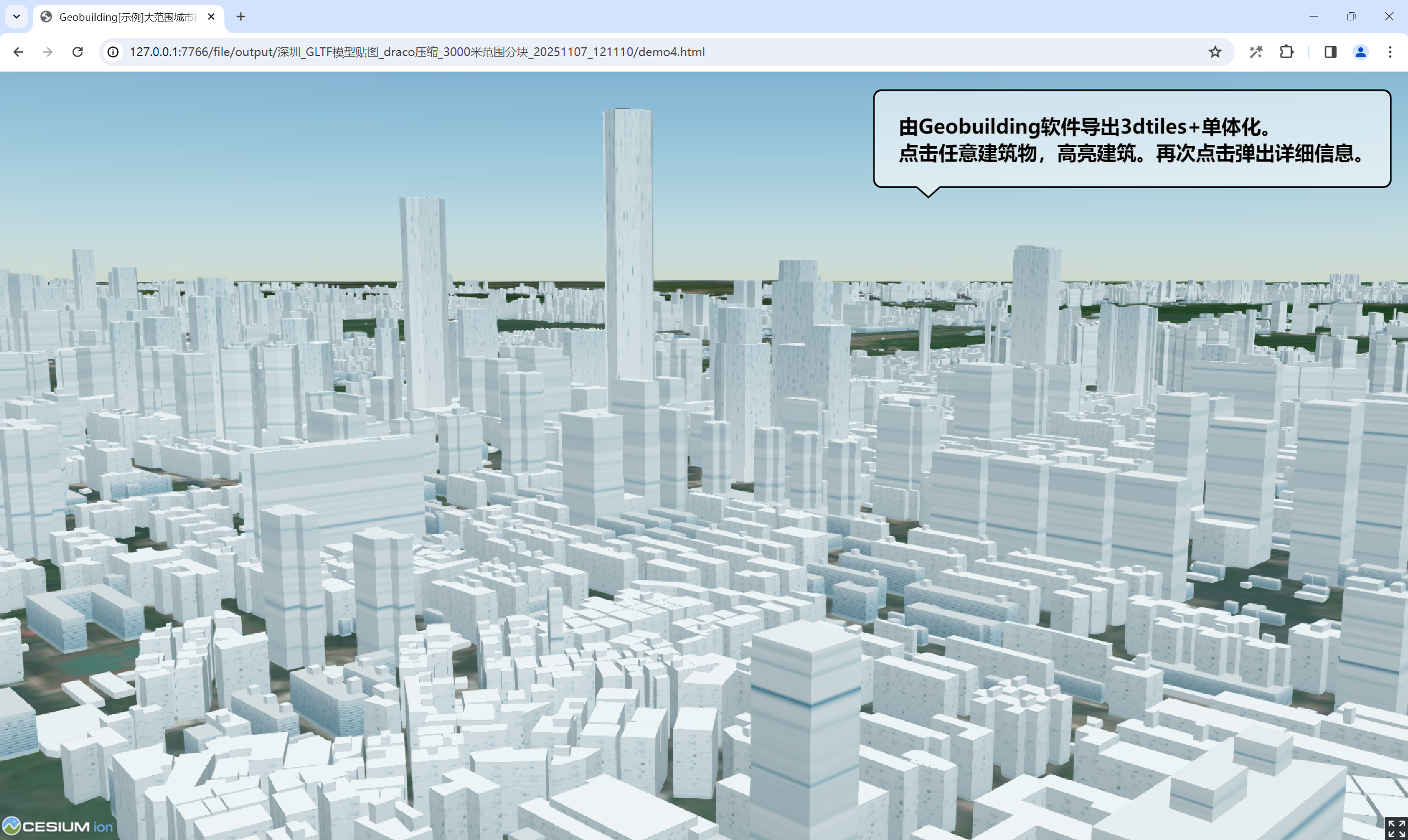The height and width of the screenshot is (840, 1408).
Task: Click the magic wand toolbar icon
Action: click(1256, 52)
